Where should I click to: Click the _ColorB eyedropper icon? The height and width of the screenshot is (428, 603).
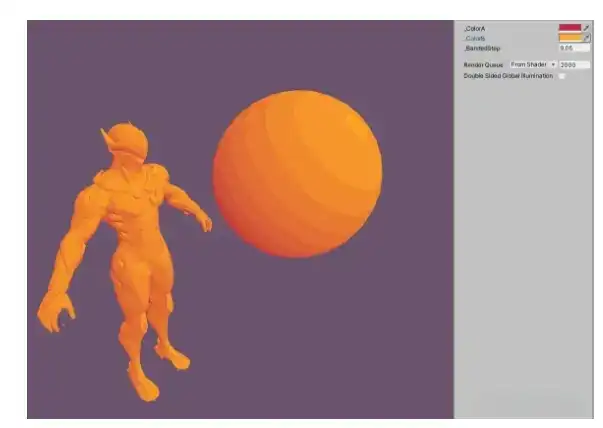pyautogui.click(x=586, y=38)
